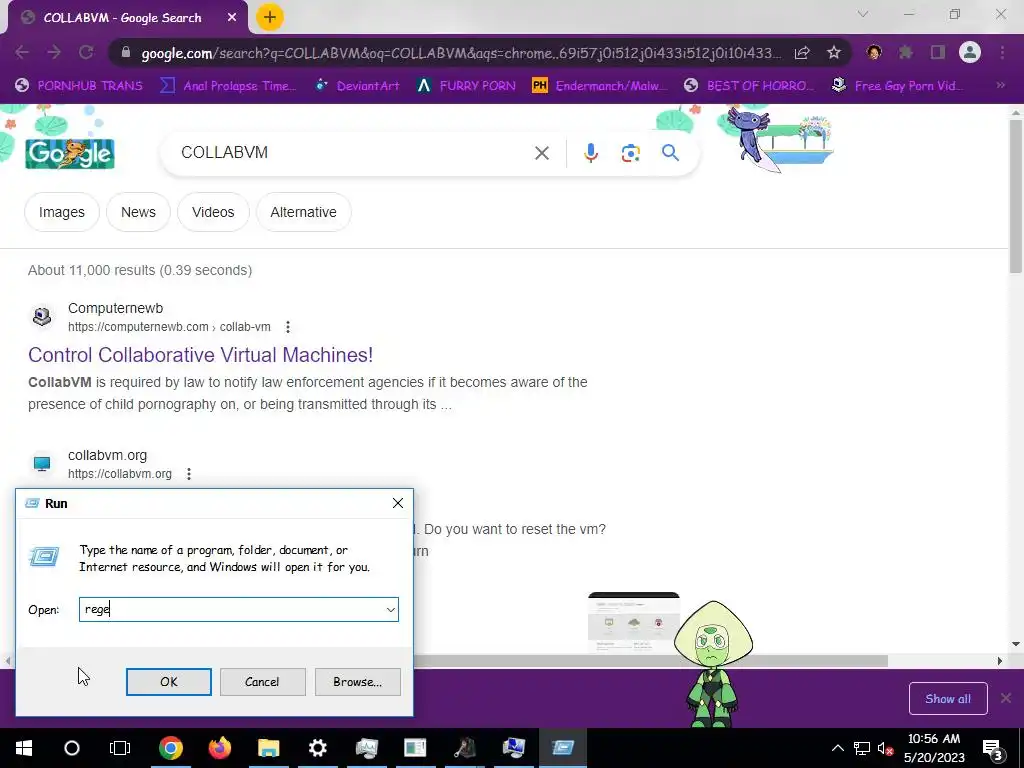Click OK in the Run dialog
The width and height of the screenshot is (1024, 768).
(168, 682)
